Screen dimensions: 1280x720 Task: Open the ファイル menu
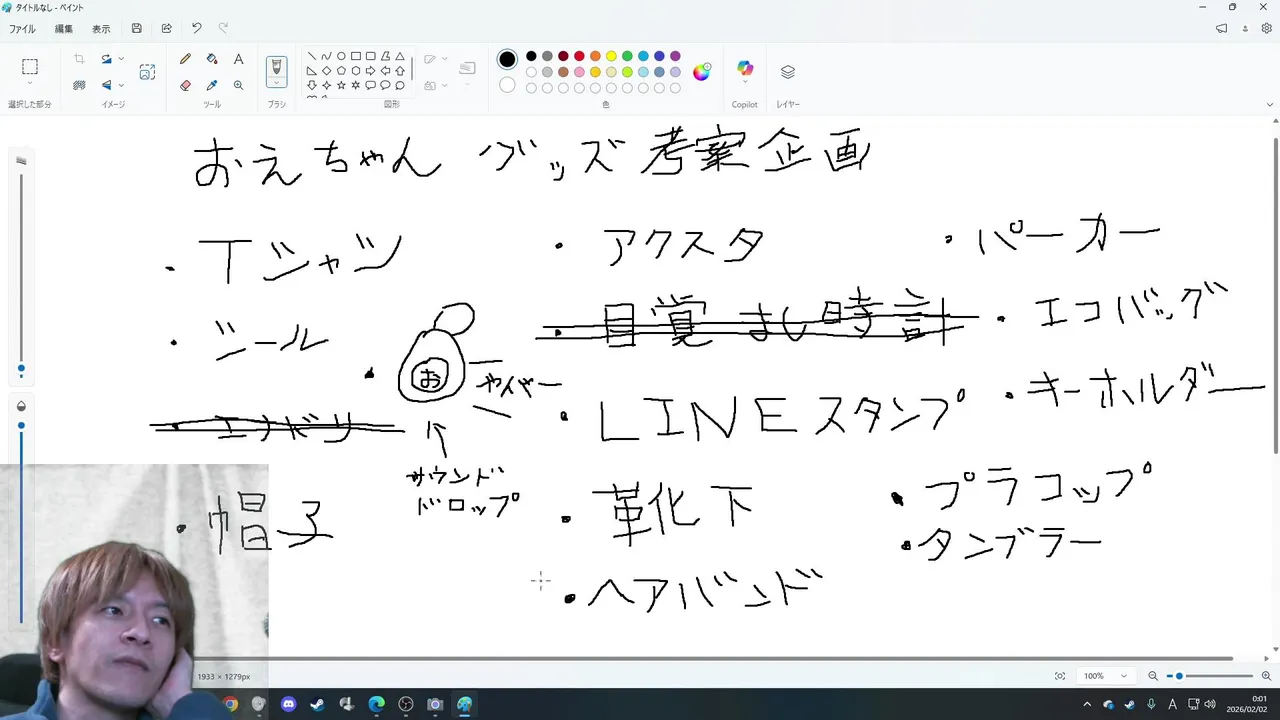(x=22, y=29)
